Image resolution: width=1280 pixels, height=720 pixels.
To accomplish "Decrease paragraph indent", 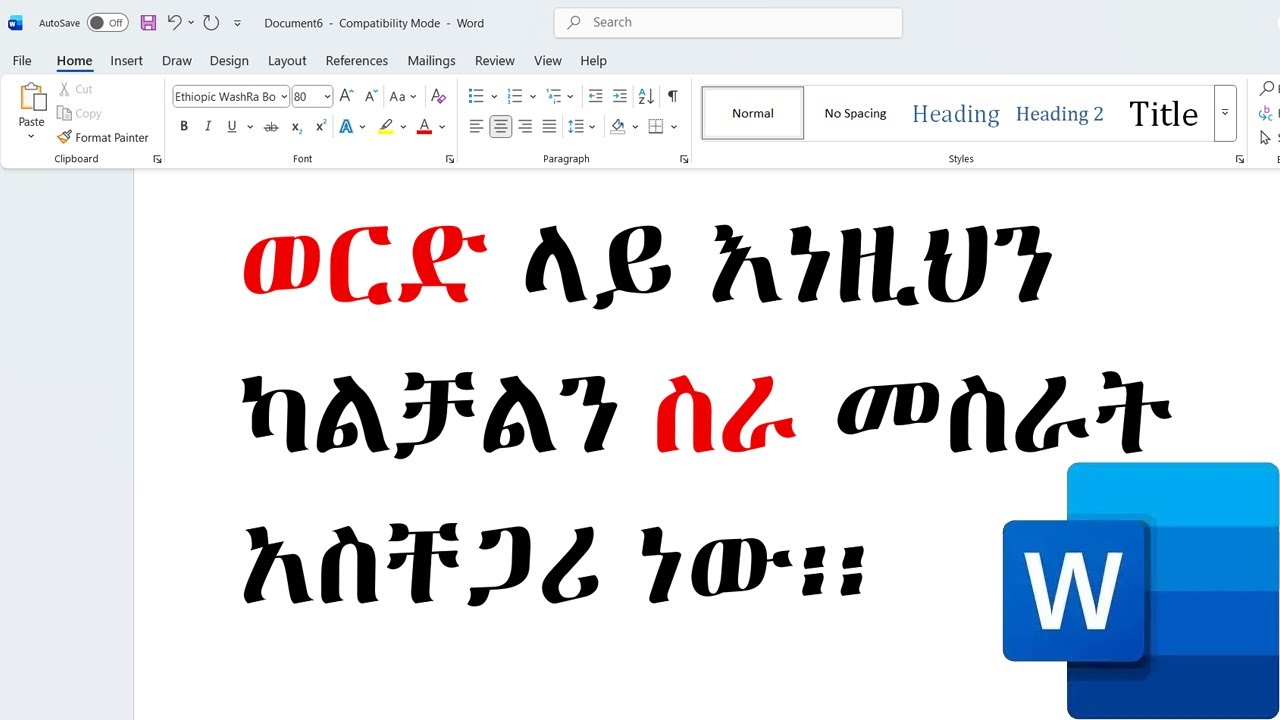I will pos(595,96).
